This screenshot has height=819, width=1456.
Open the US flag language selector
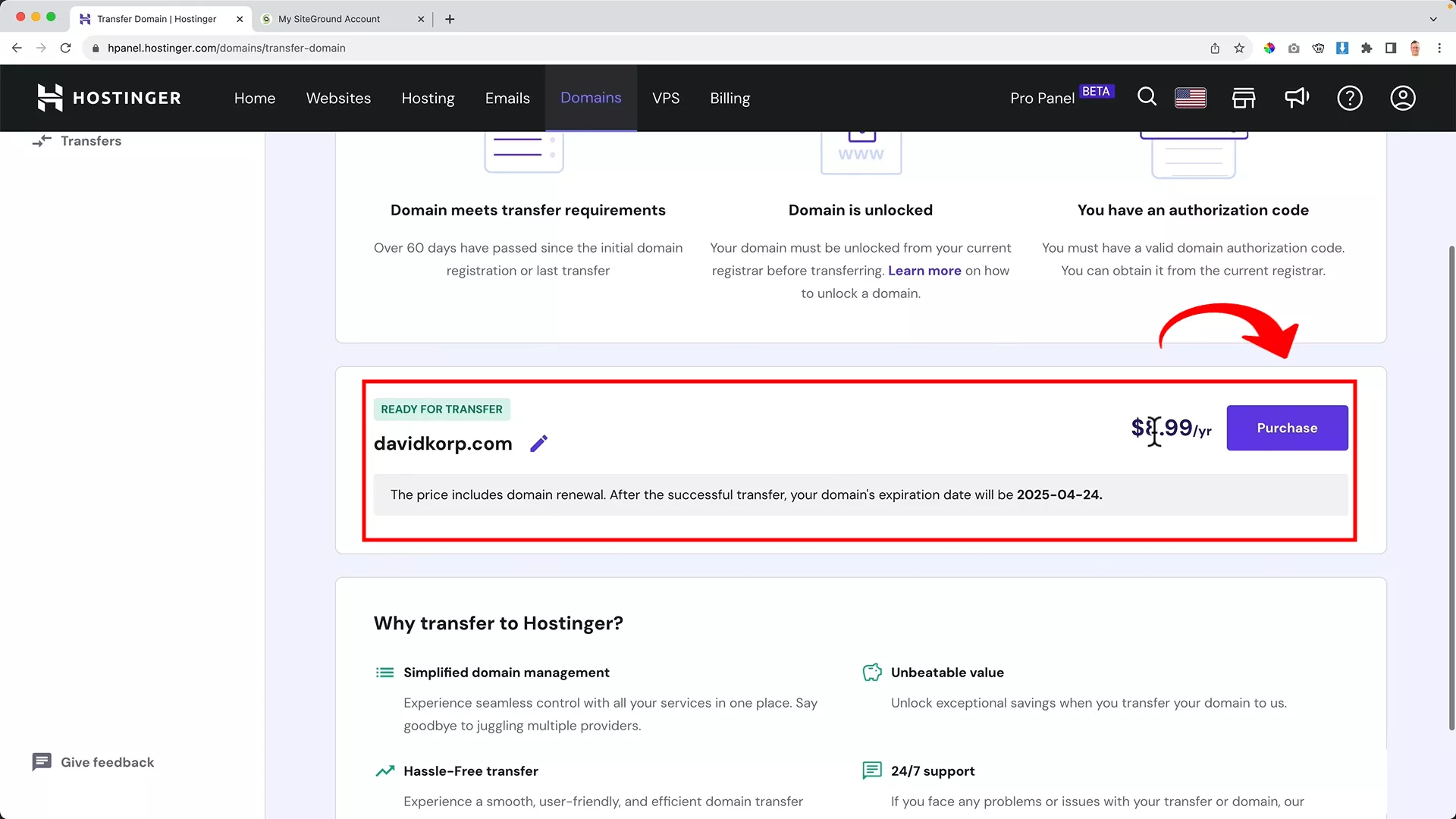pos(1190,98)
